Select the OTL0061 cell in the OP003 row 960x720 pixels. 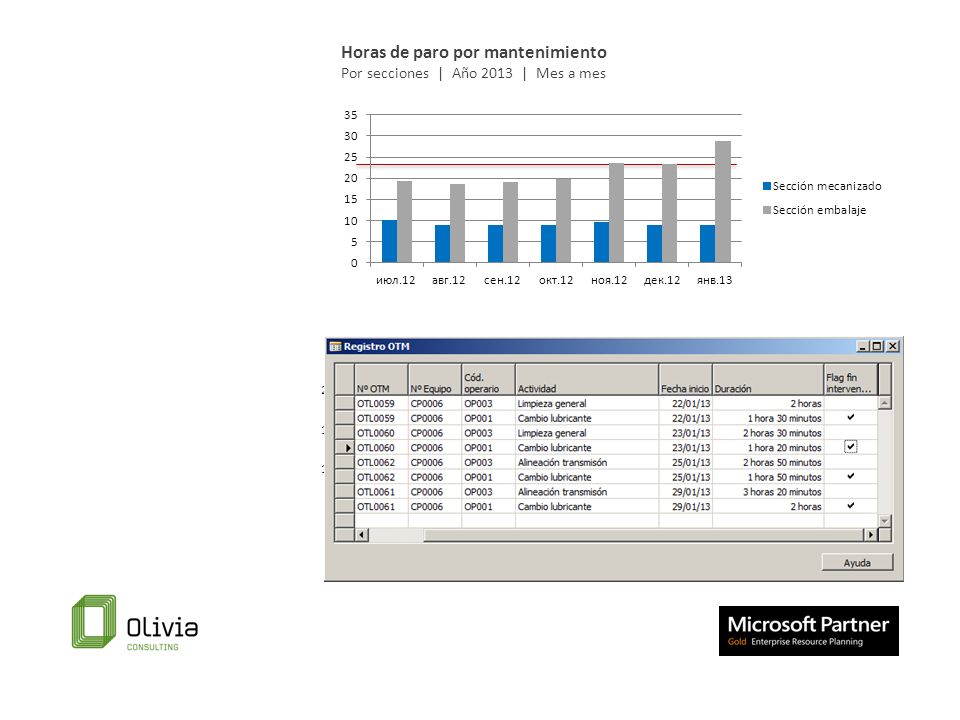[381, 492]
